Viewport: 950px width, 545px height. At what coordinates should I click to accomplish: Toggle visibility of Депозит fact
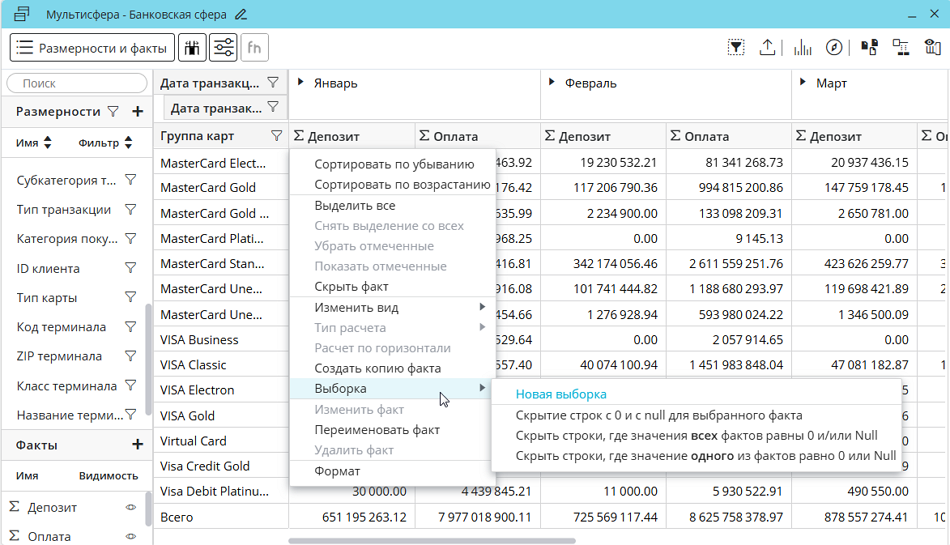130,507
